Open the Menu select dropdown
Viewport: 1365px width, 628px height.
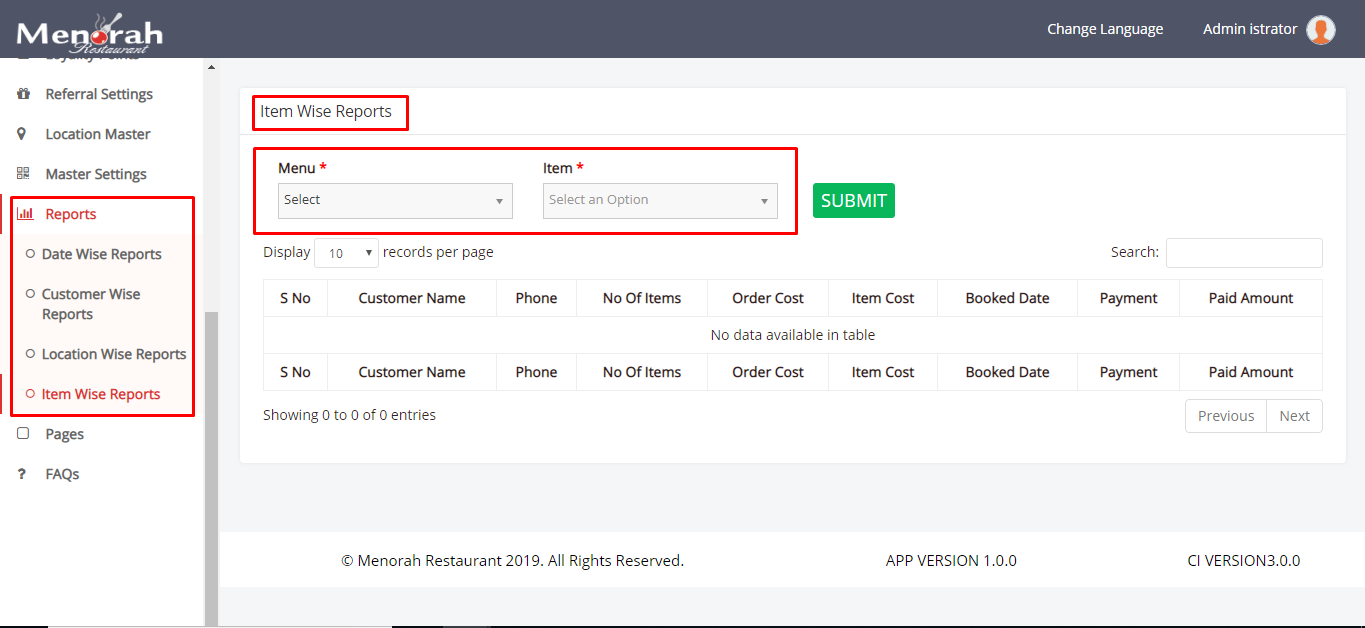395,200
